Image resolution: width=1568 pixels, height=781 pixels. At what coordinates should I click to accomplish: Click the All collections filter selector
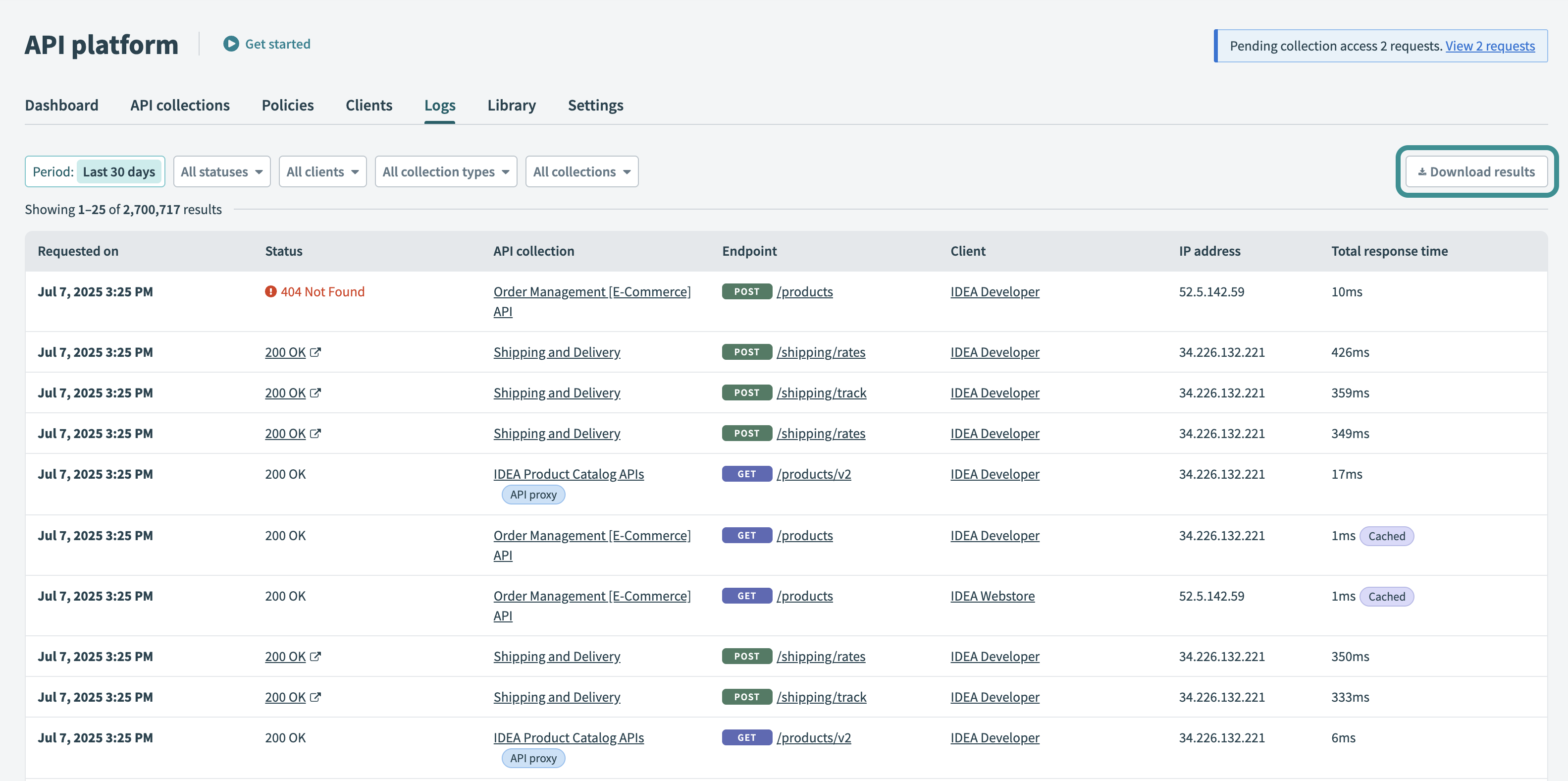(x=581, y=171)
